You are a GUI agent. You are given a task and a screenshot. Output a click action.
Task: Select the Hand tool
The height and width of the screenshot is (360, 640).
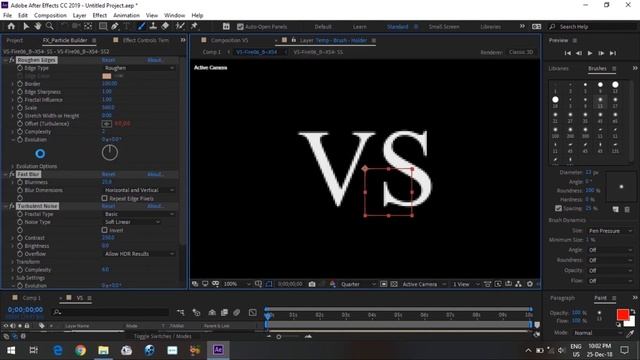(x=38, y=27)
